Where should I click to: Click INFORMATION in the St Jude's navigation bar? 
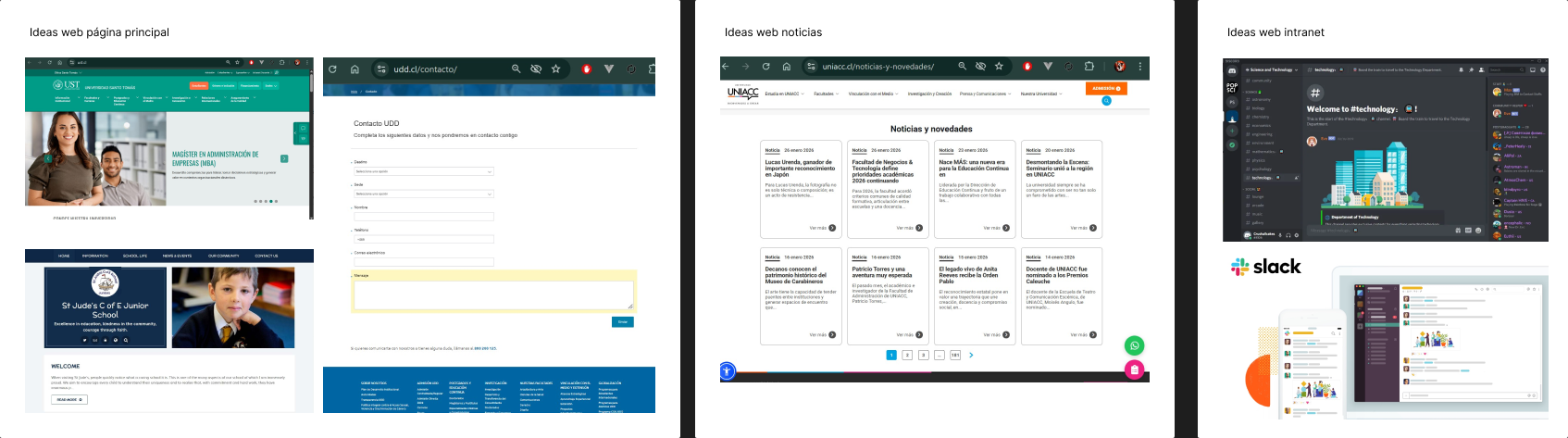[95, 256]
